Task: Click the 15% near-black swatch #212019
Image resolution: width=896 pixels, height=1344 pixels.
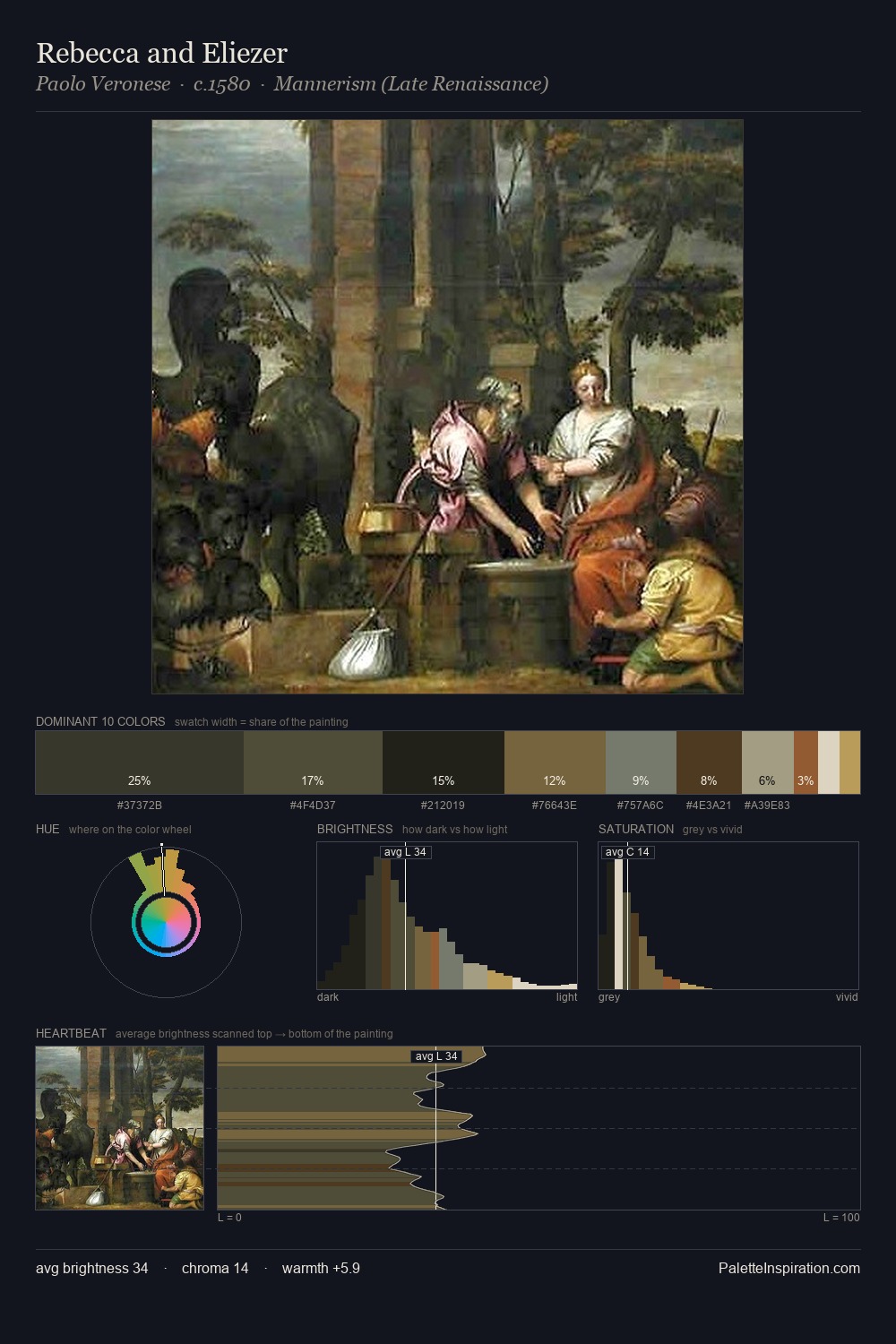Action: click(x=444, y=762)
